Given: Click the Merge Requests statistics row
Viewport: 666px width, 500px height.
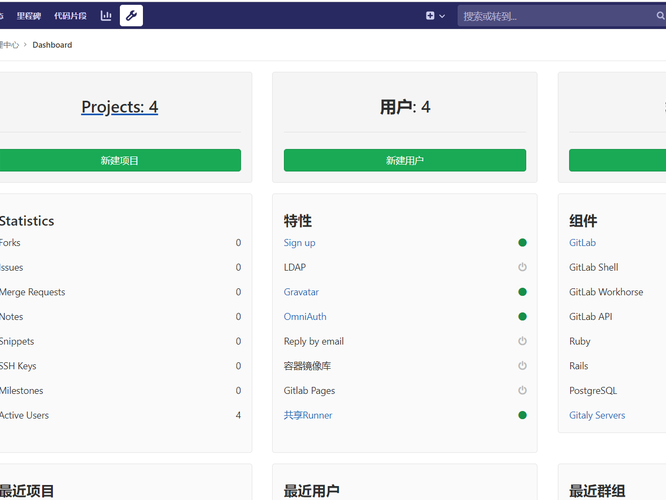Looking at the screenshot, I should [x=120, y=292].
